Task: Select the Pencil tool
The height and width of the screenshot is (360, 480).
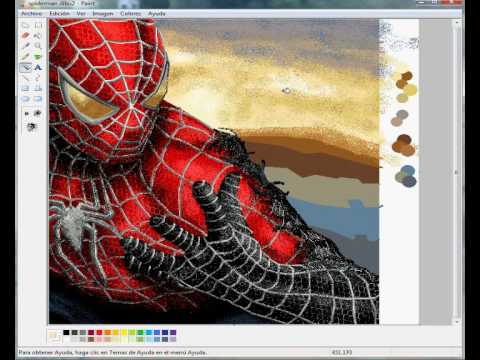Action: [26, 57]
